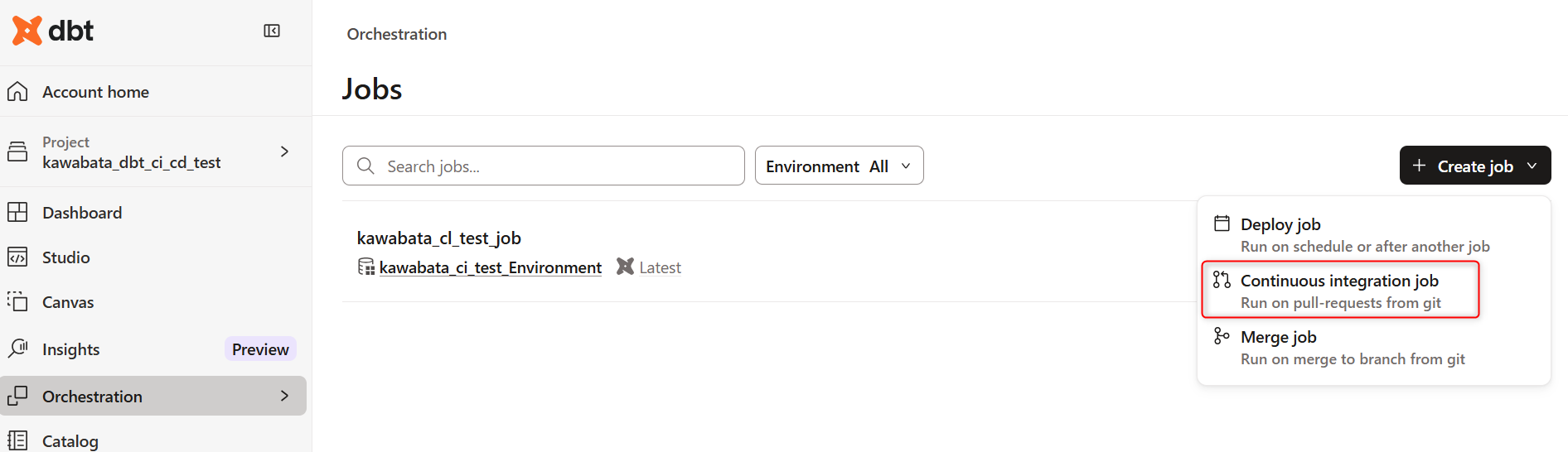This screenshot has height=452, width=1568.
Task: Collapse the sidebar panel icon
Action: pyautogui.click(x=272, y=31)
